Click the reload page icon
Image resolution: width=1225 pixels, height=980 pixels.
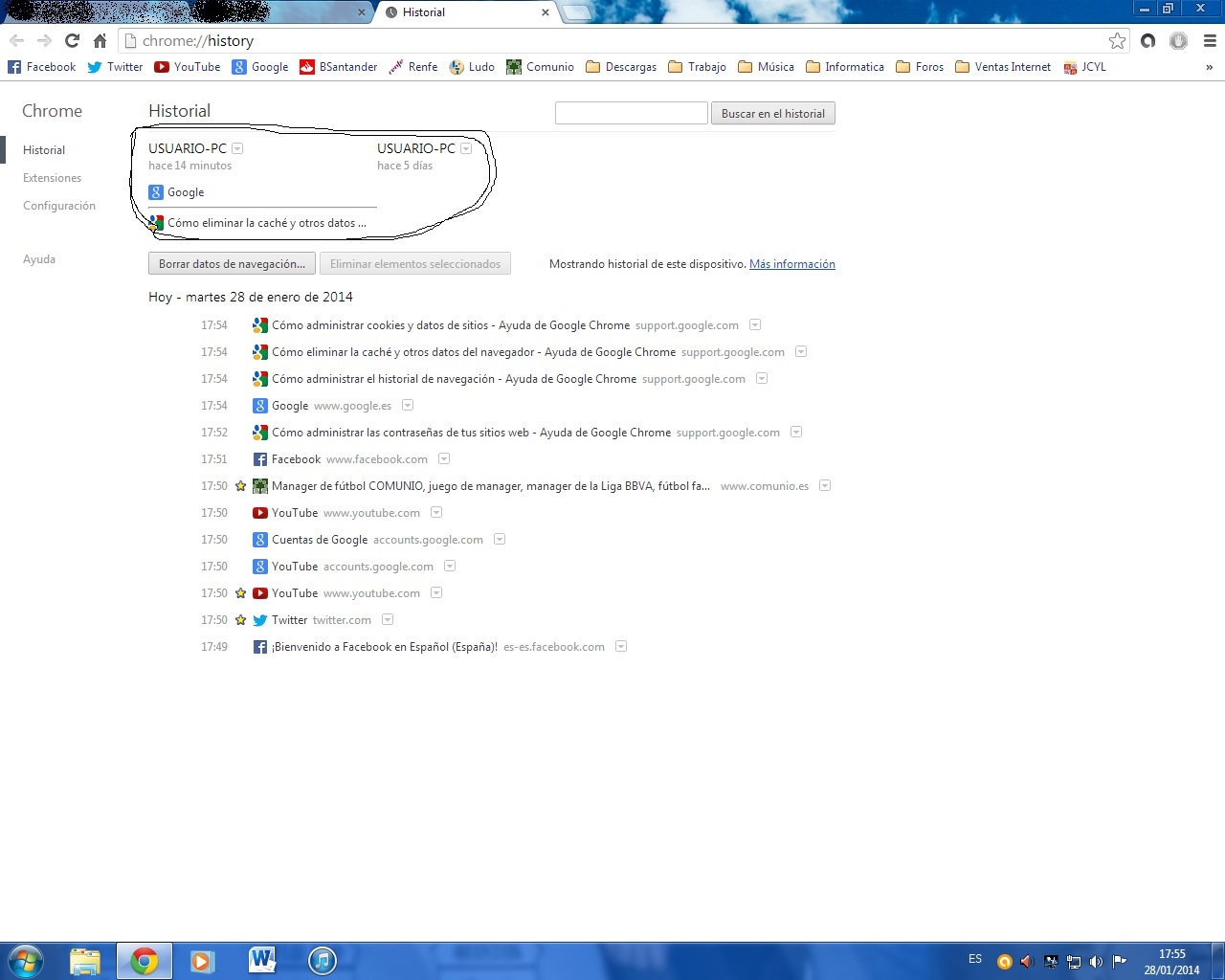coord(72,40)
